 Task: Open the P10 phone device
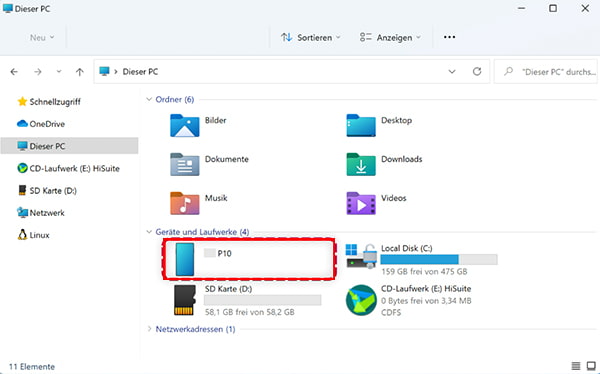click(x=249, y=259)
